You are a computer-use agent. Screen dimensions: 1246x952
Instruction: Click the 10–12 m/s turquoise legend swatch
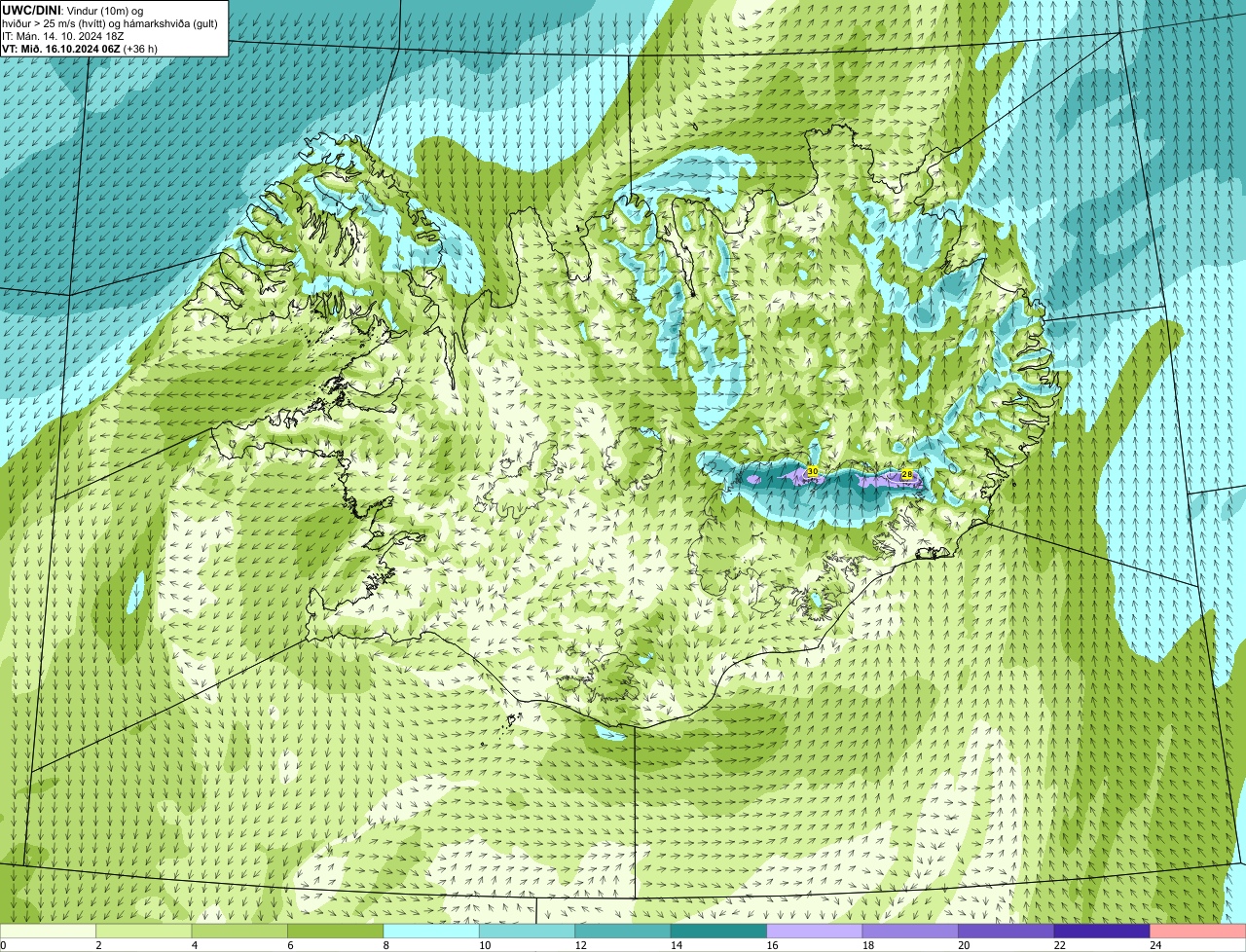point(528,931)
